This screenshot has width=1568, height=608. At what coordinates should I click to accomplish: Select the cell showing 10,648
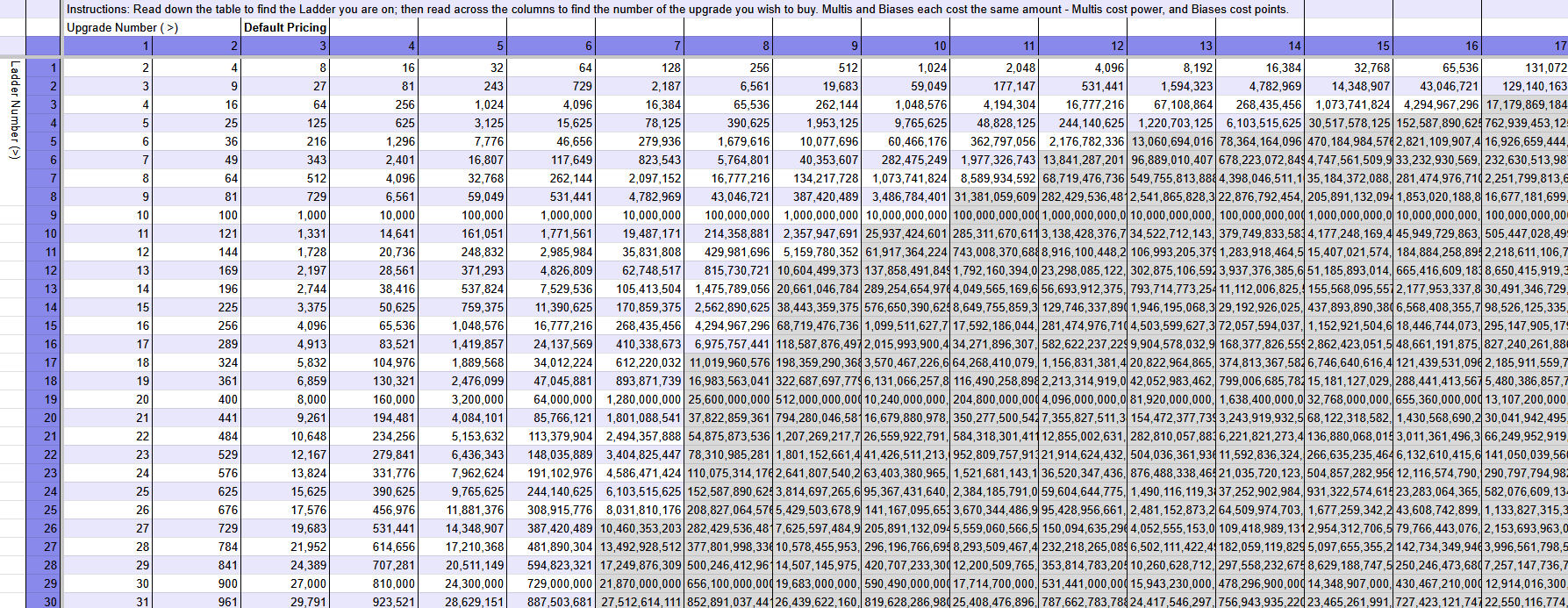pos(285,436)
